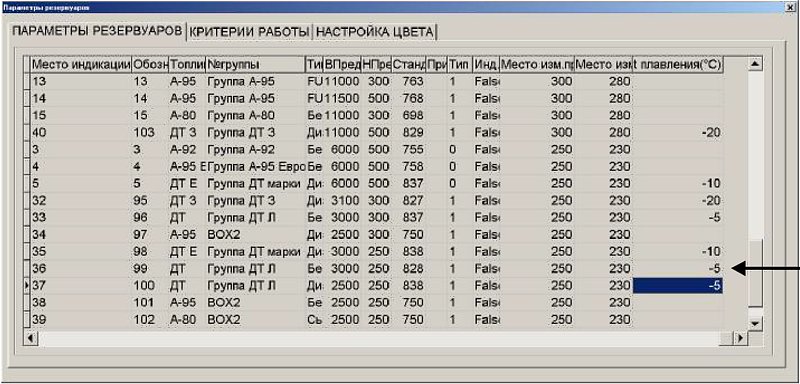Image resolution: width=800 pixels, height=384 pixels.
Task: Select the highlighted -5 cell in row 37
Action: click(678, 286)
